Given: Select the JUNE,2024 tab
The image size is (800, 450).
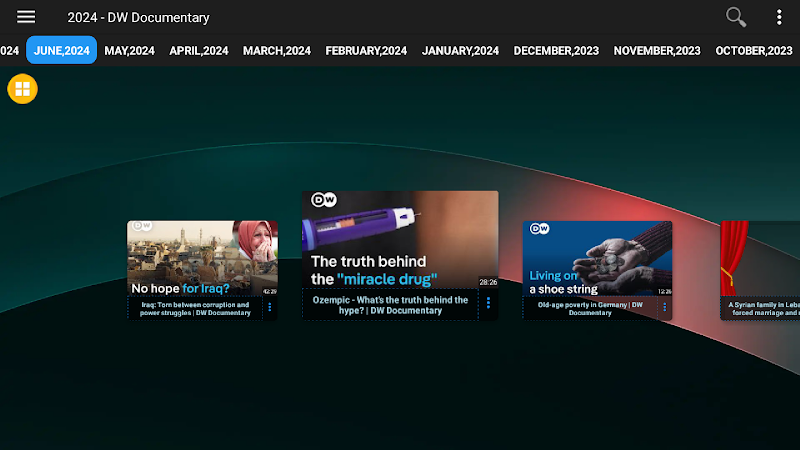Looking at the screenshot, I should 61,51.
